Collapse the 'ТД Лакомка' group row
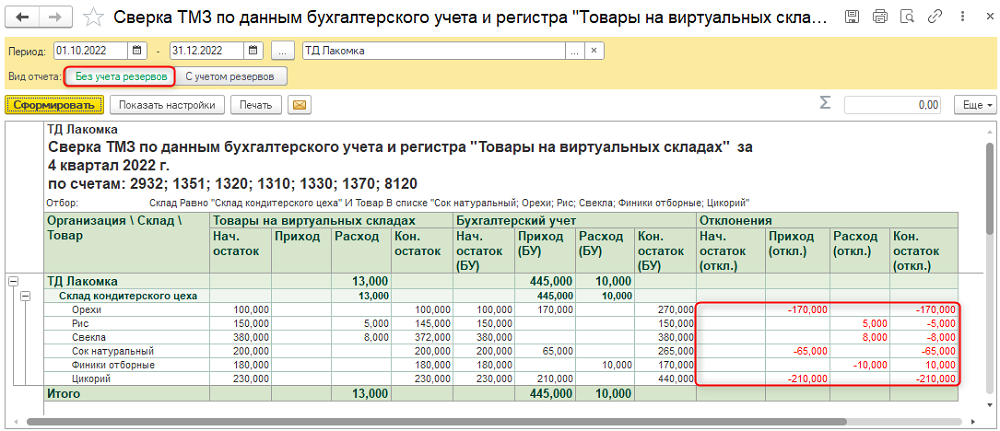1000x431 pixels. [x=12, y=282]
